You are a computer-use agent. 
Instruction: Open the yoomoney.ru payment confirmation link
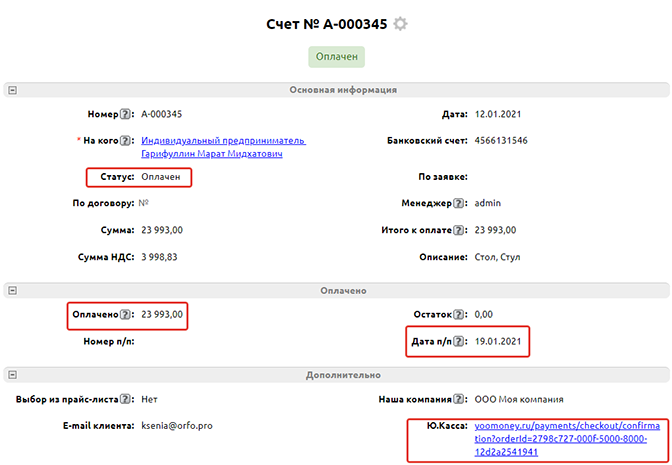click(566, 438)
